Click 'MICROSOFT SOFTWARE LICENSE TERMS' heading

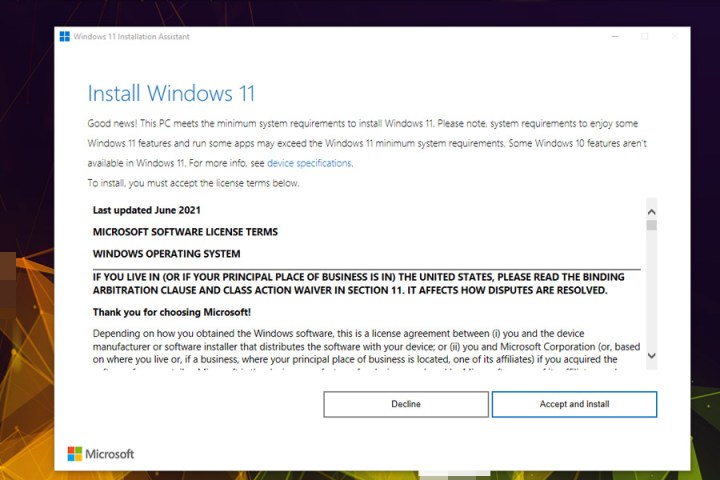[x=185, y=232]
